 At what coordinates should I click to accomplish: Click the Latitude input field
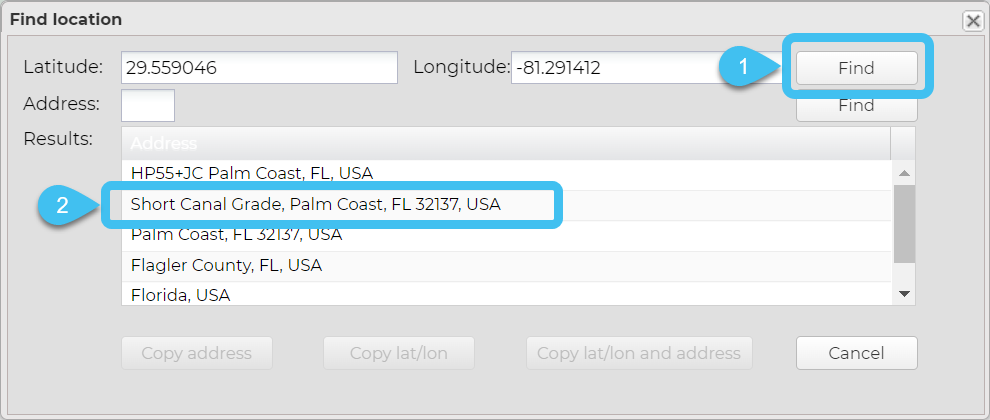259,68
